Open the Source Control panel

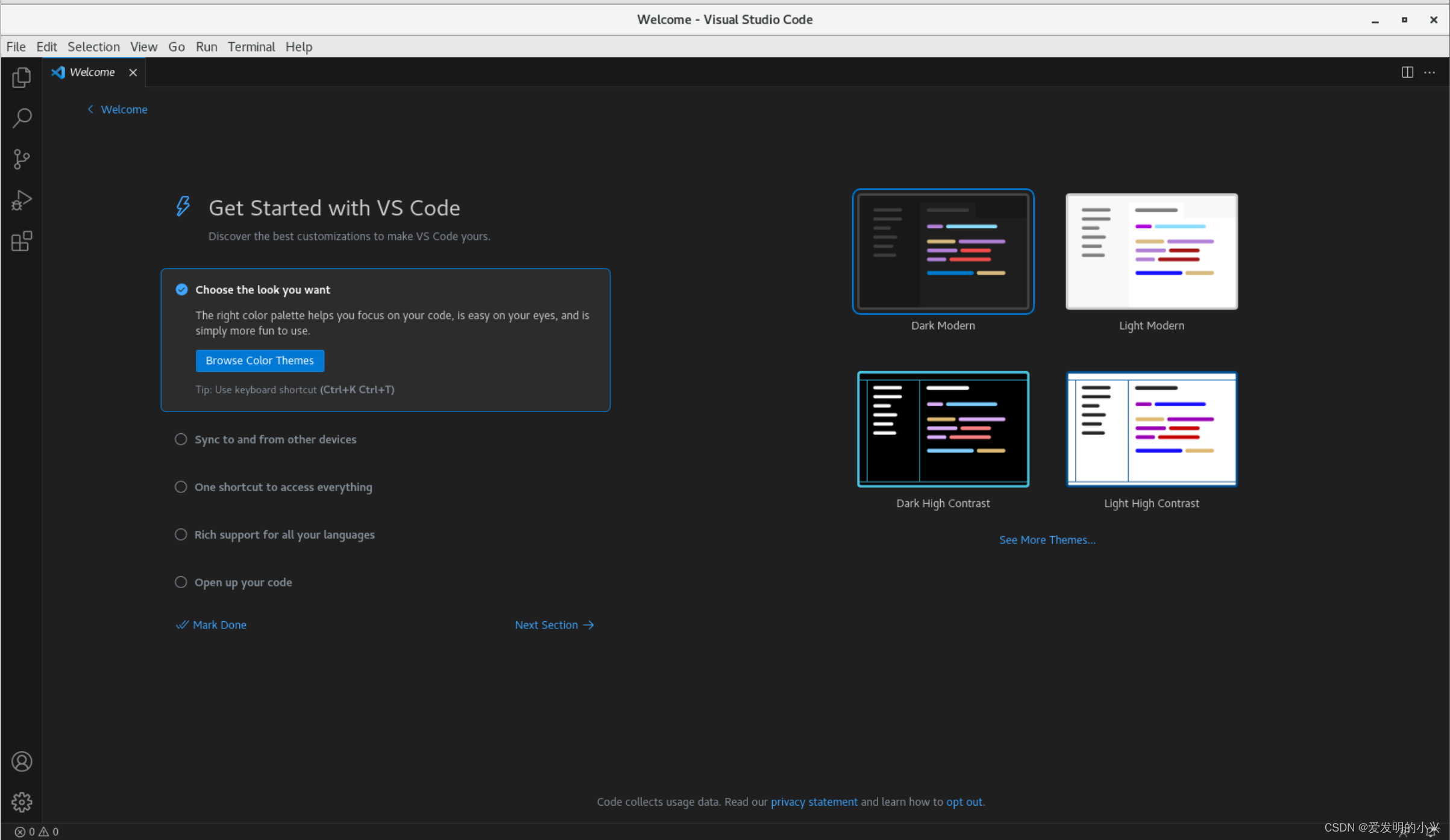coord(22,159)
